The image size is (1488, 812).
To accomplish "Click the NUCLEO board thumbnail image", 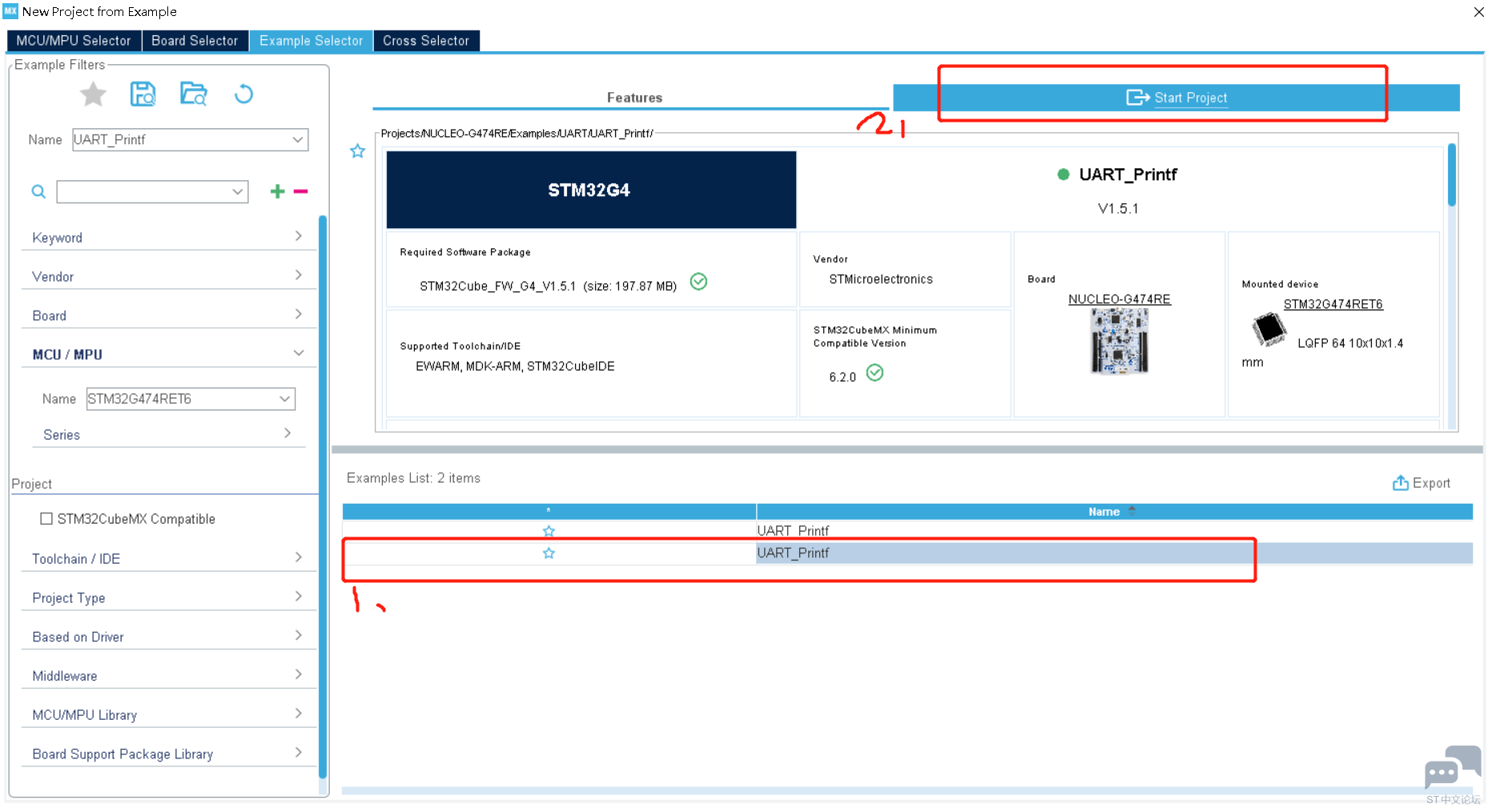I will [1120, 342].
